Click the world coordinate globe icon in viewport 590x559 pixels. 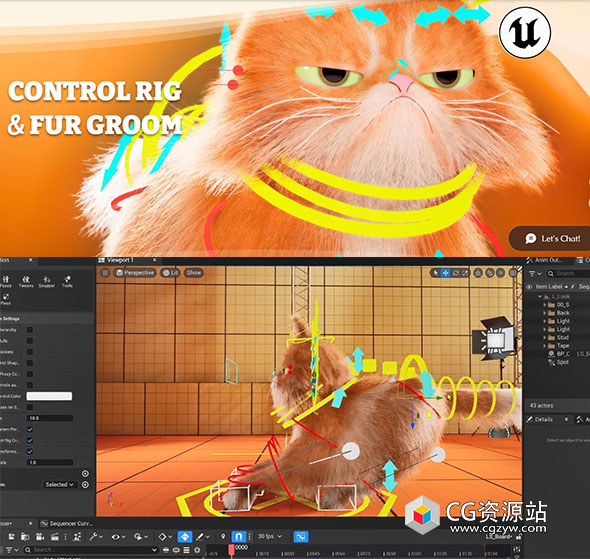[490, 273]
